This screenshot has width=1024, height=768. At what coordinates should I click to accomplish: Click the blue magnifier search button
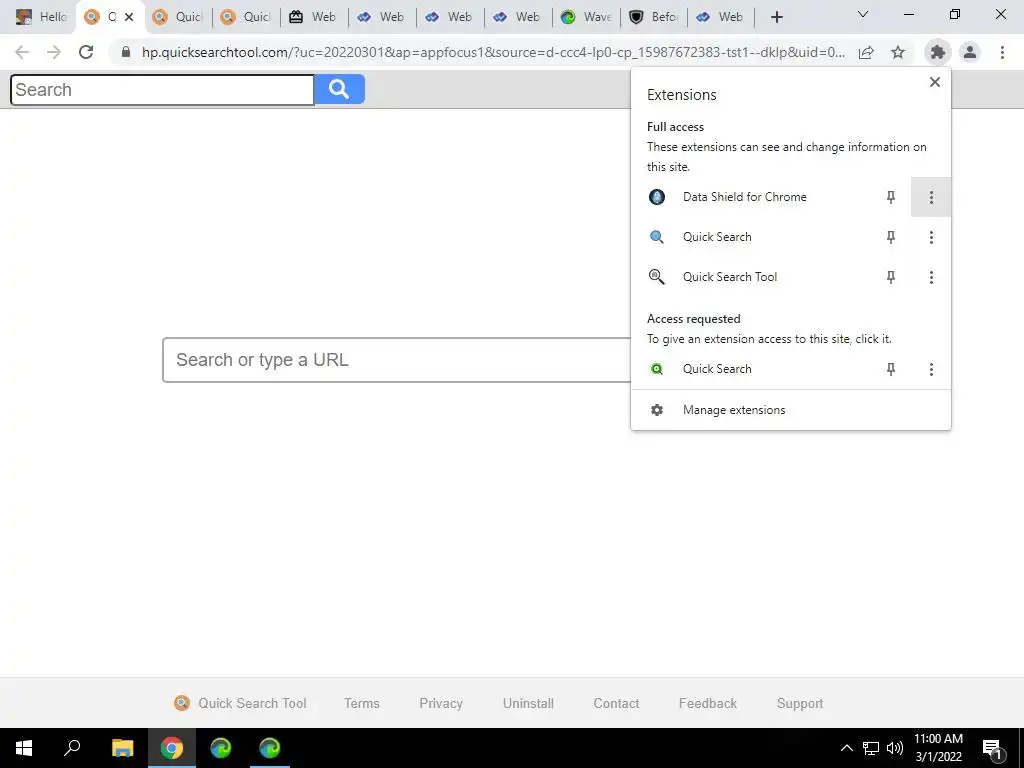339,89
